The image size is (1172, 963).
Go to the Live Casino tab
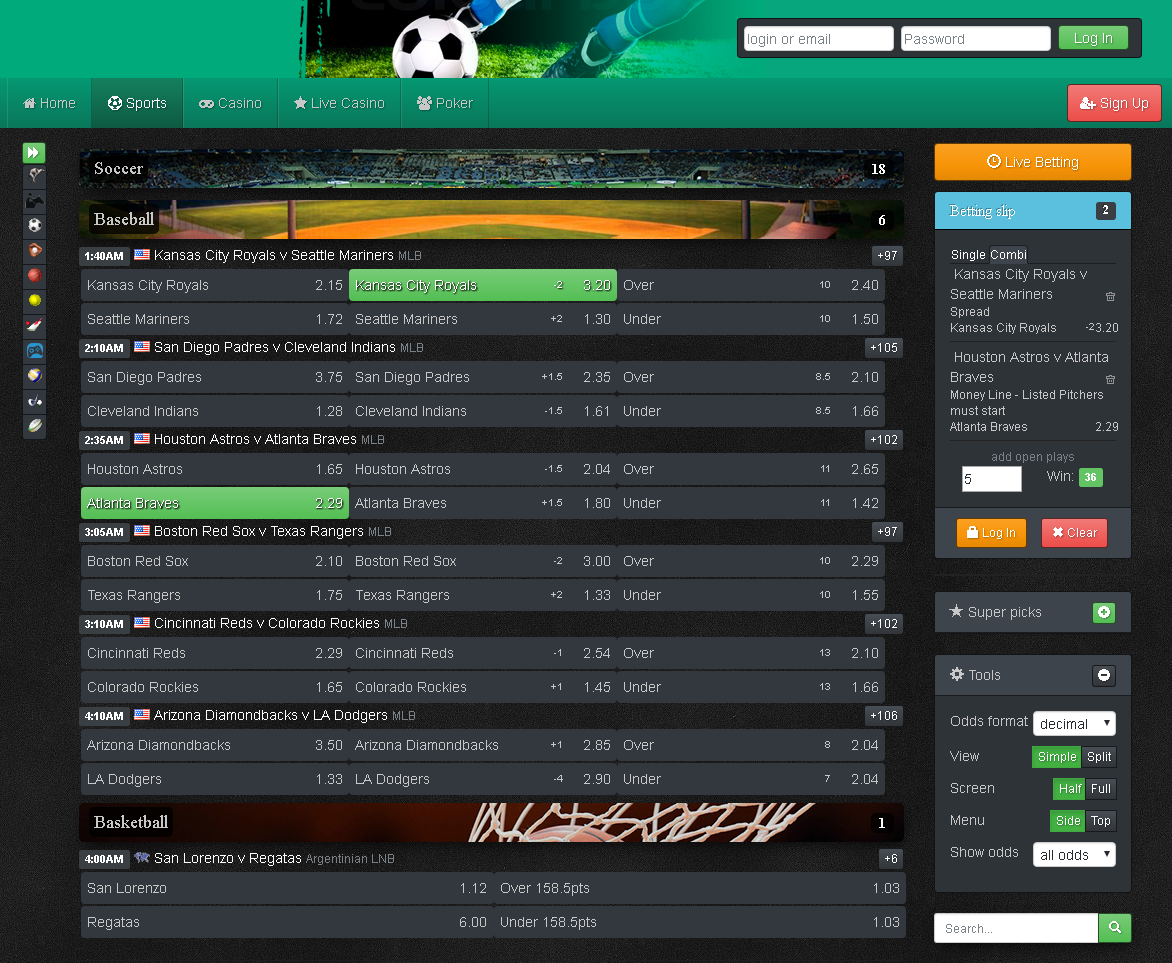click(339, 103)
